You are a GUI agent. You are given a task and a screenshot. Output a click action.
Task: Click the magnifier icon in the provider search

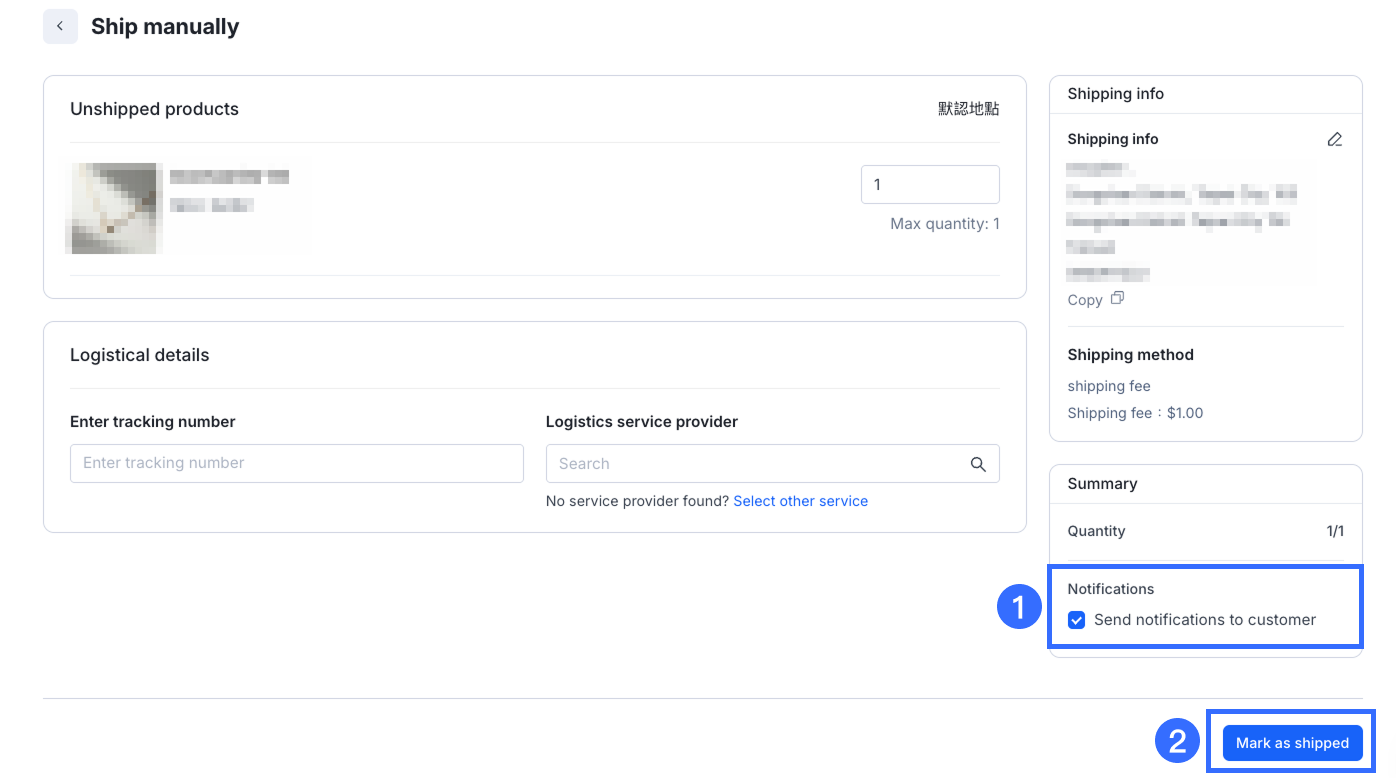[978, 464]
